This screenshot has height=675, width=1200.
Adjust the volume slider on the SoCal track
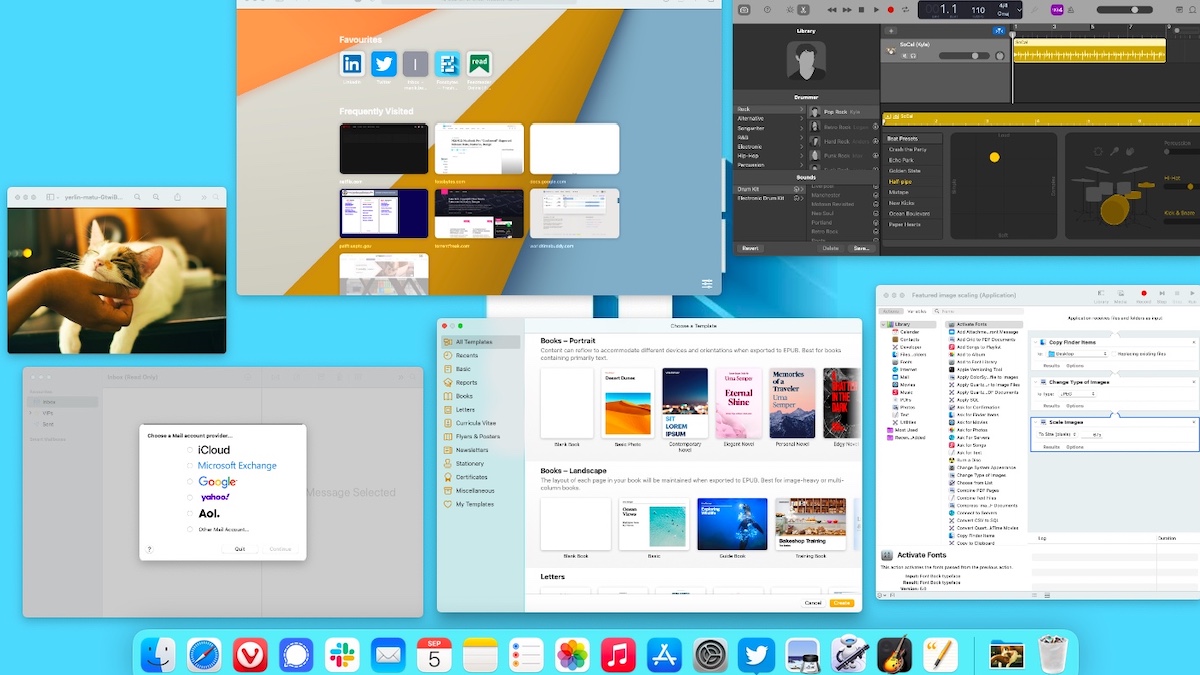pos(975,56)
